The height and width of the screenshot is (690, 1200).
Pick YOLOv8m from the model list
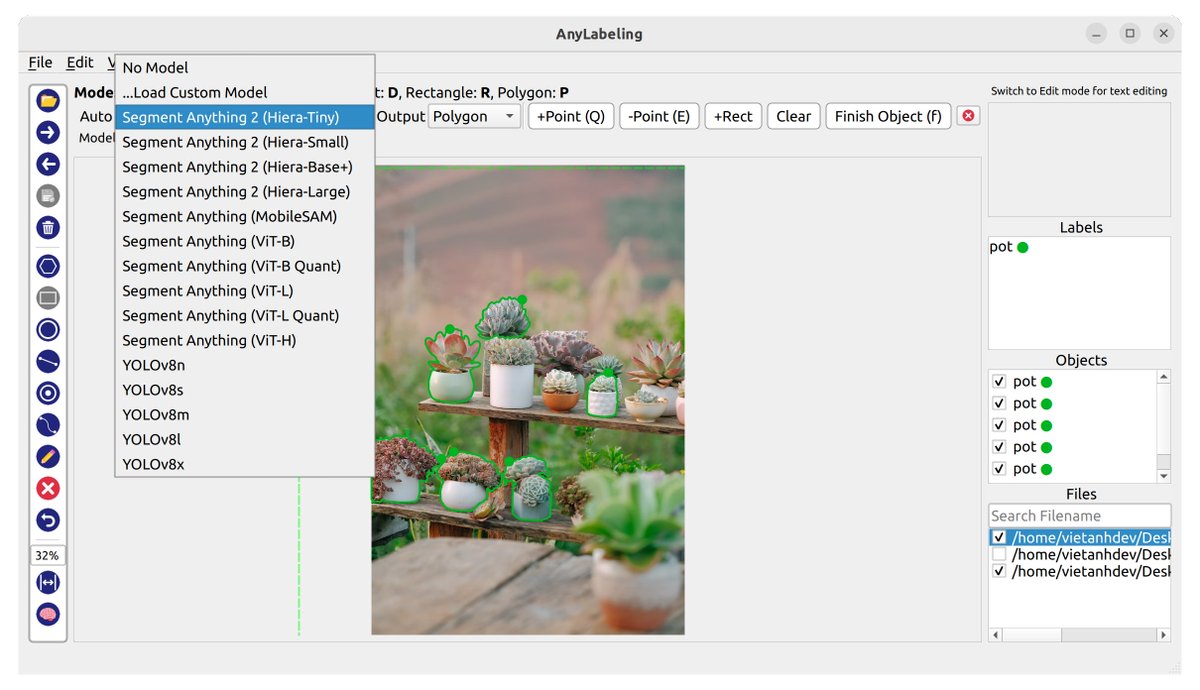[245, 414]
